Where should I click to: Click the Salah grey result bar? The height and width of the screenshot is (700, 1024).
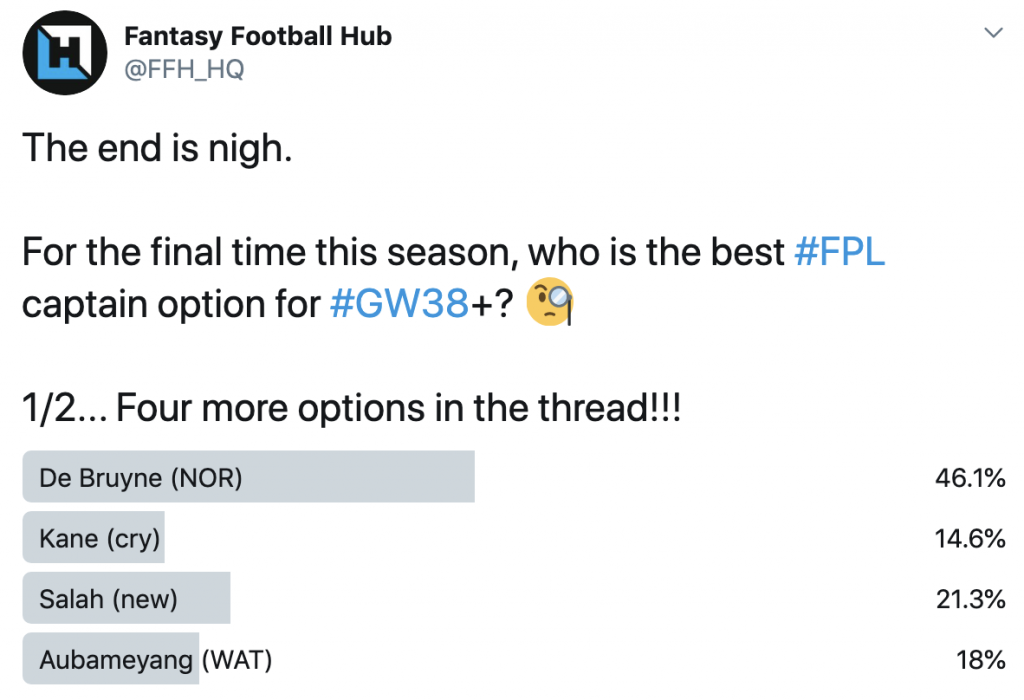[x=126, y=597]
